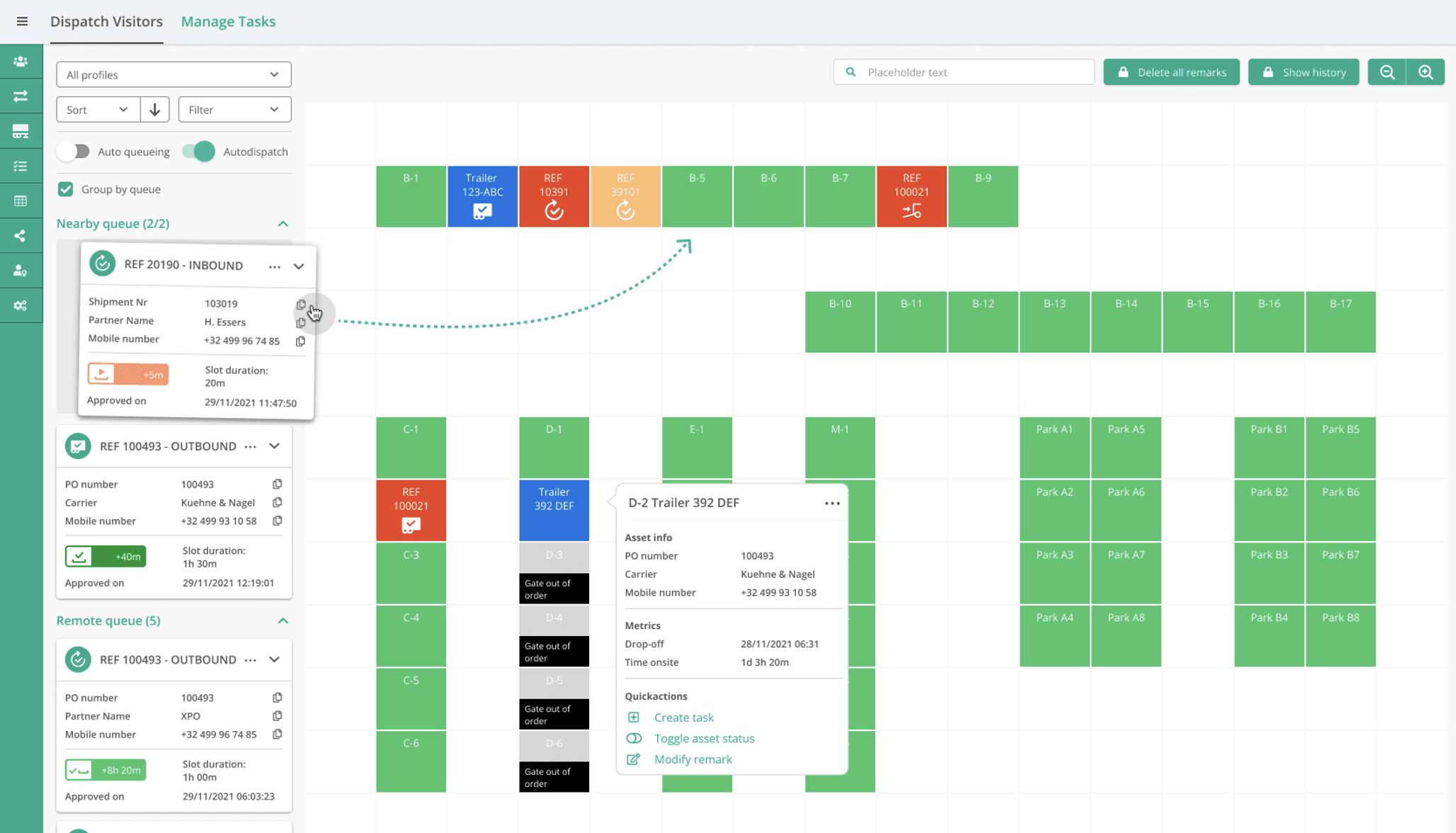Viewport: 1456px width, 833px height.
Task: Open All profiles dropdown
Action: tap(174, 74)
